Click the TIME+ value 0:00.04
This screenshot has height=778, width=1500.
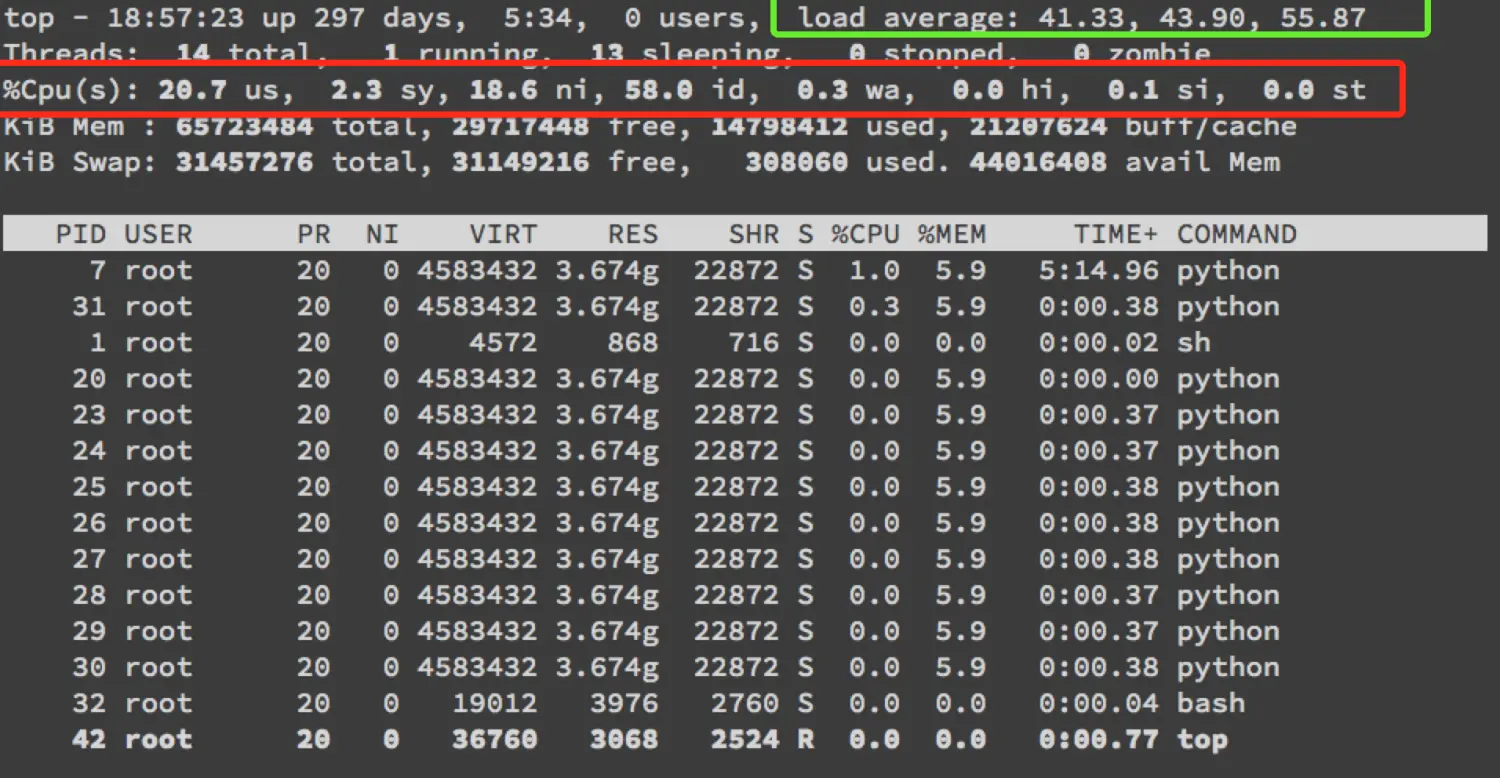click(x=1099, y=703)
